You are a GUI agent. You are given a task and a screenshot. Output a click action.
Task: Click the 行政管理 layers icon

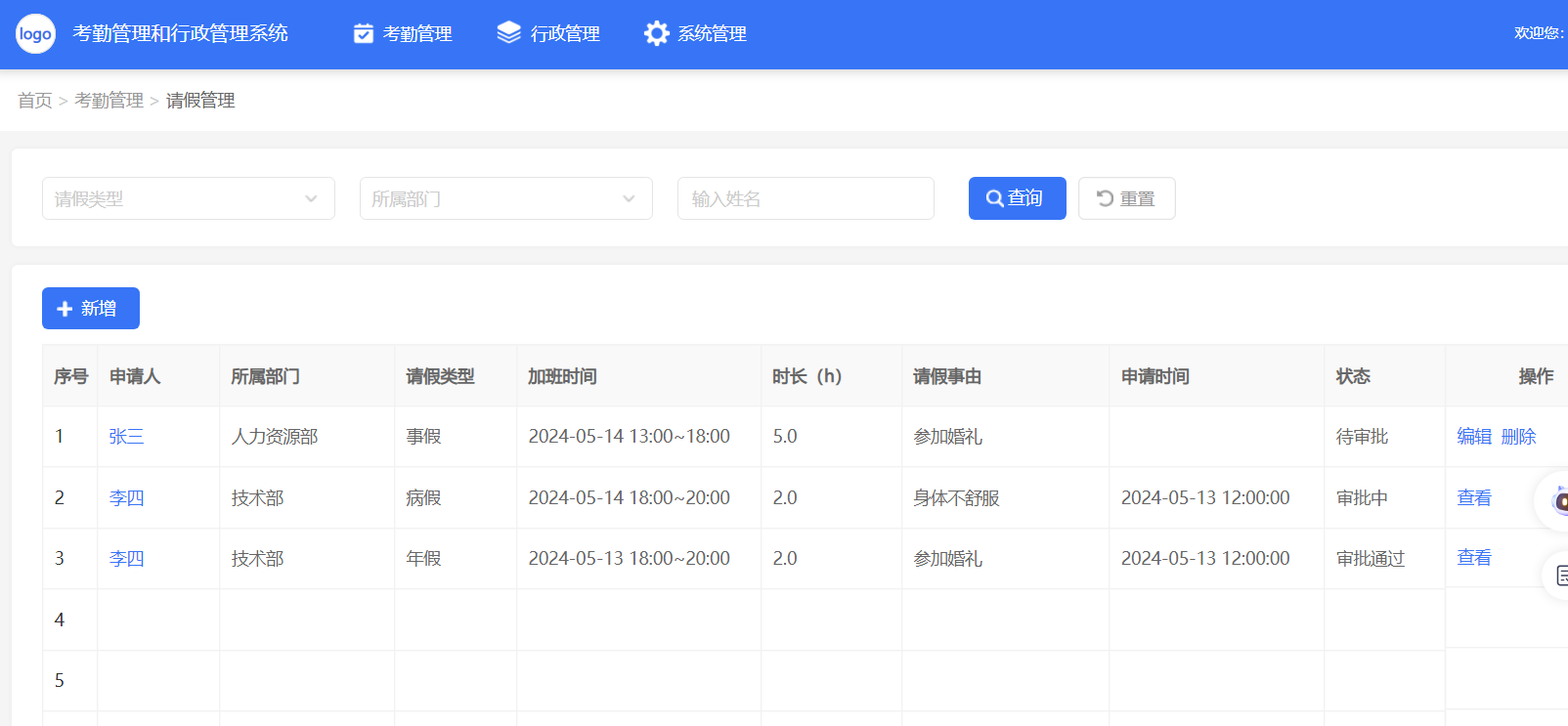(x=509, y=33)
